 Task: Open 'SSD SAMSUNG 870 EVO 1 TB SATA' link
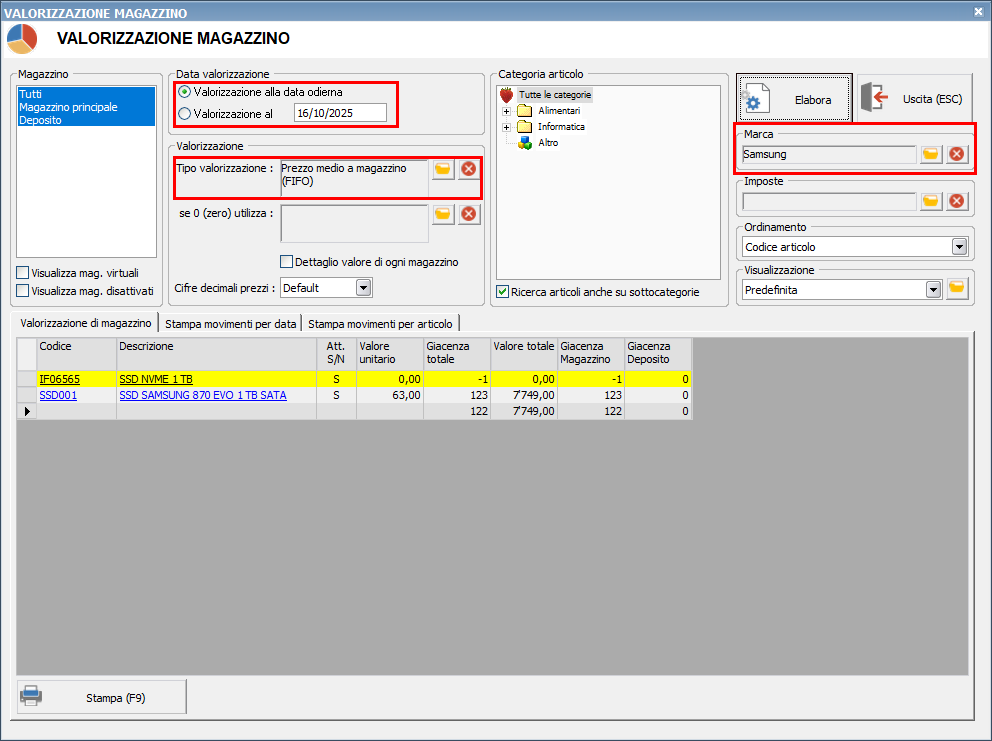pos(202,395)
